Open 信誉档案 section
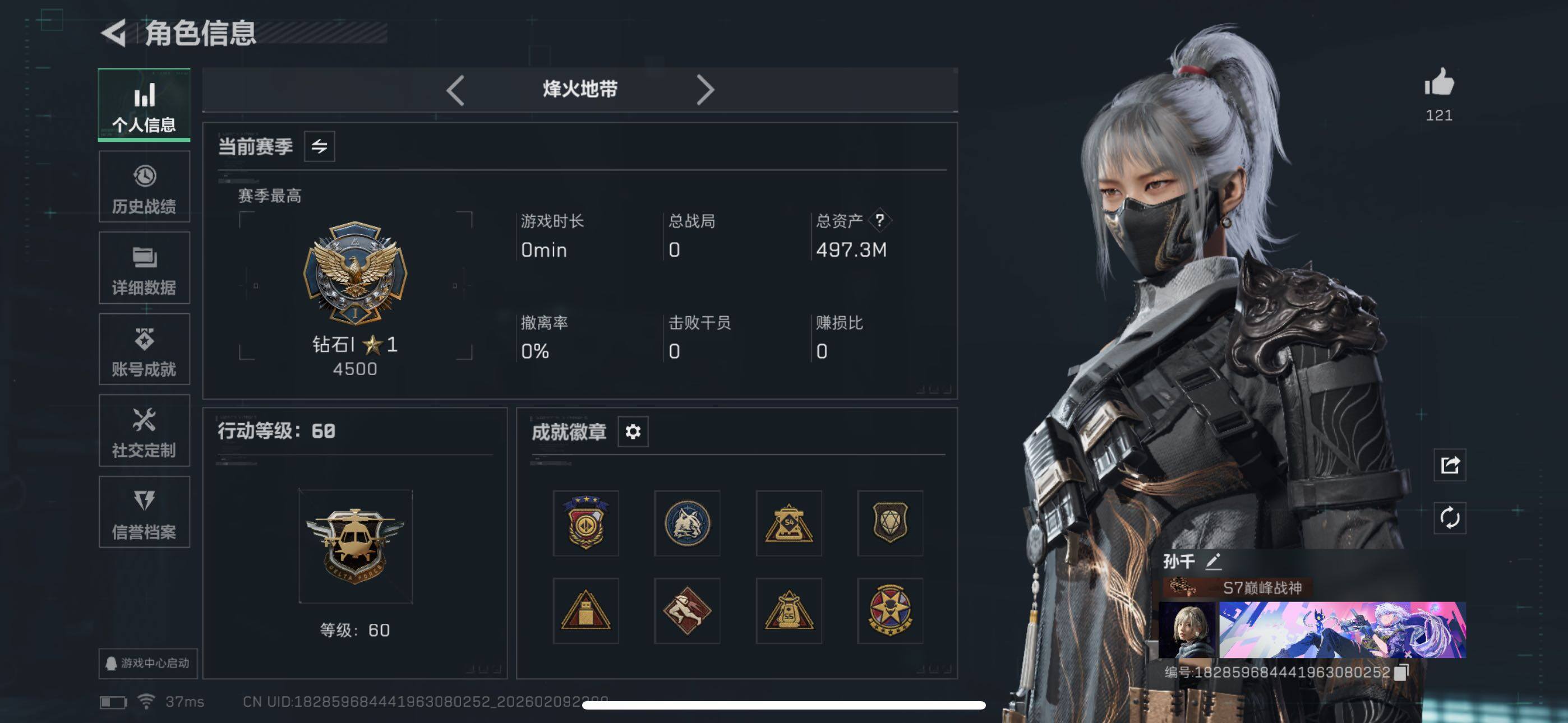Viewport: 1568px width, 723px height. (144, 512)
